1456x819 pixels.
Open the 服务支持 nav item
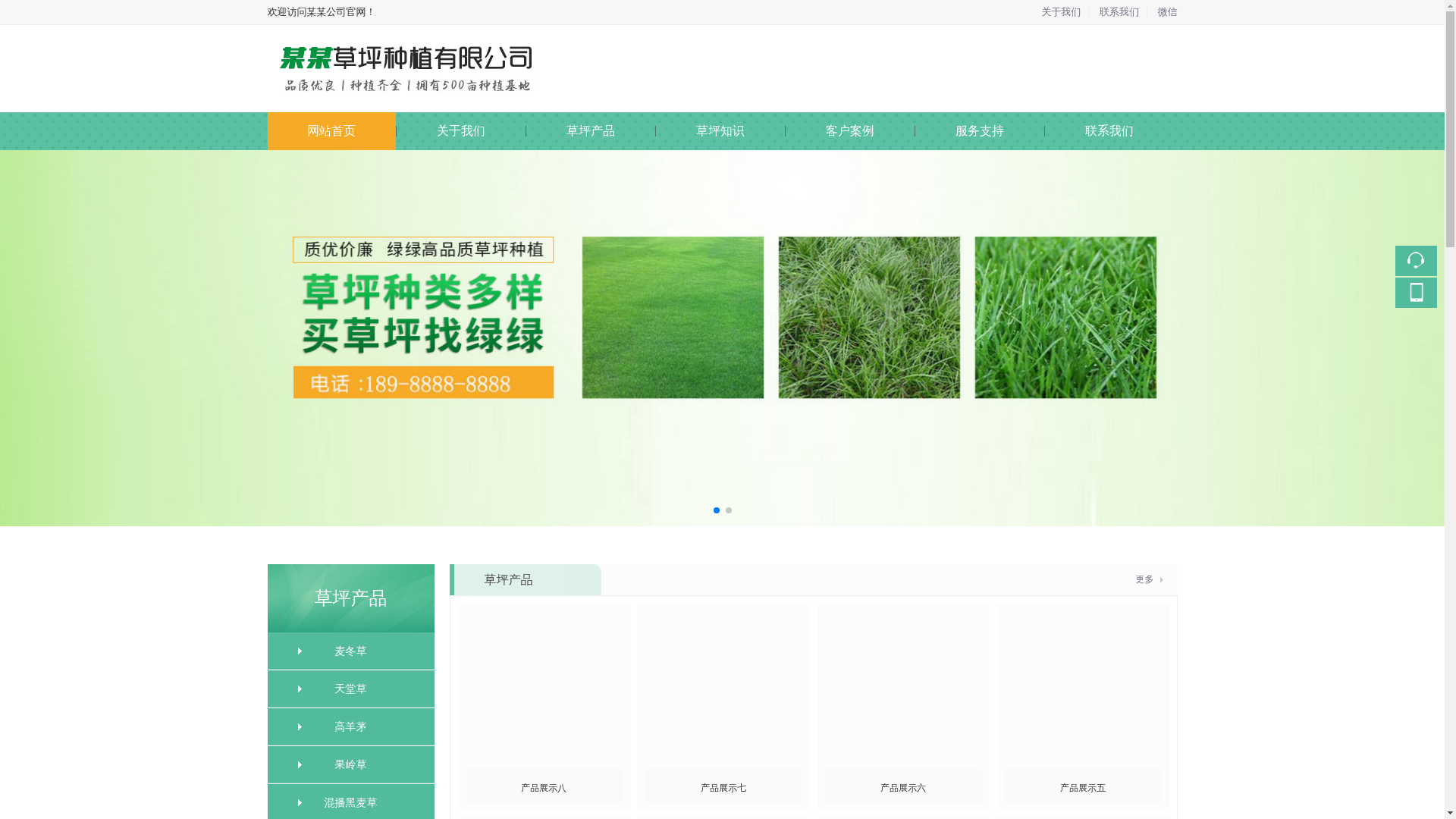click(980, 131)
